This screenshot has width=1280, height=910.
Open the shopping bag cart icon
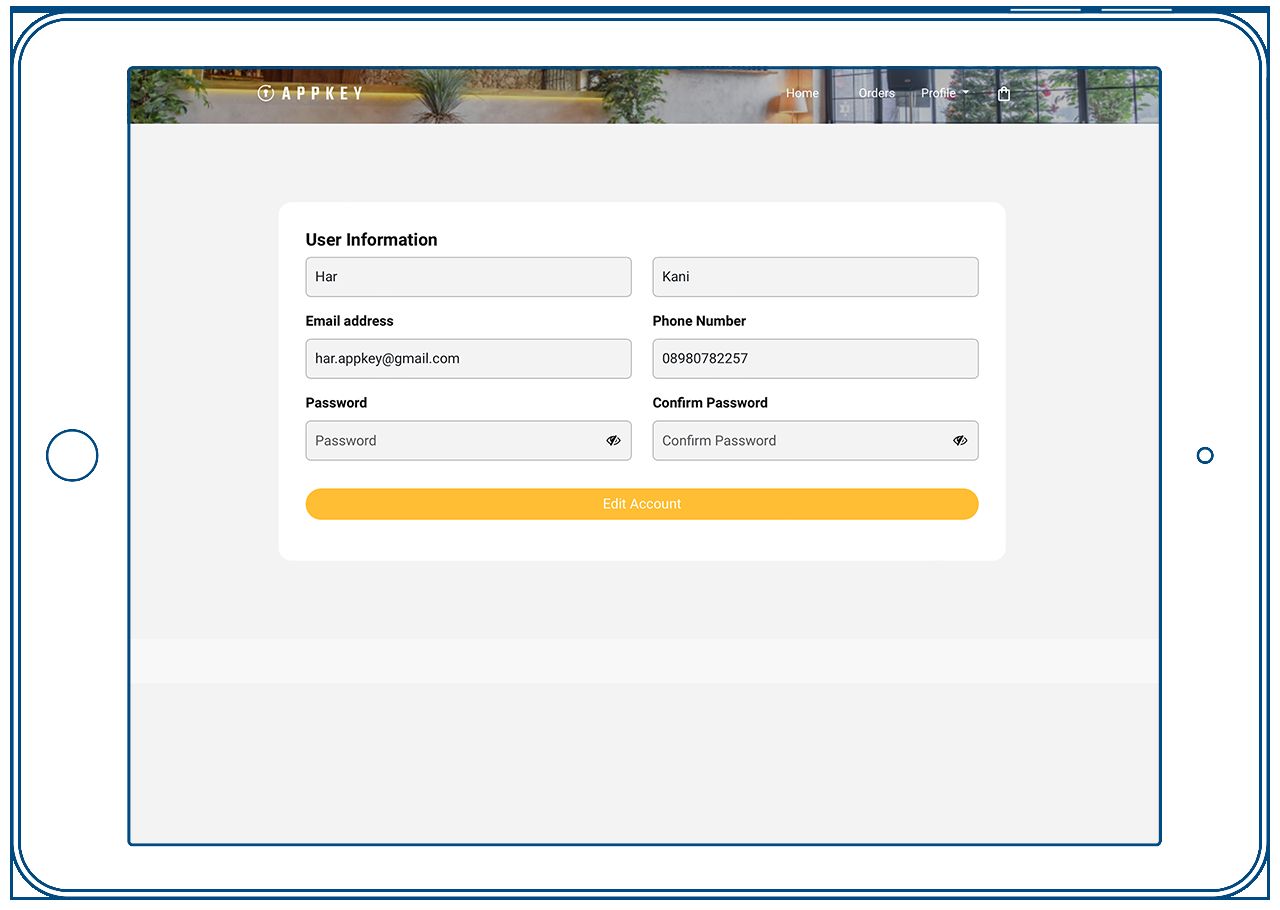pyautogui.click(x=1004, y=93)
